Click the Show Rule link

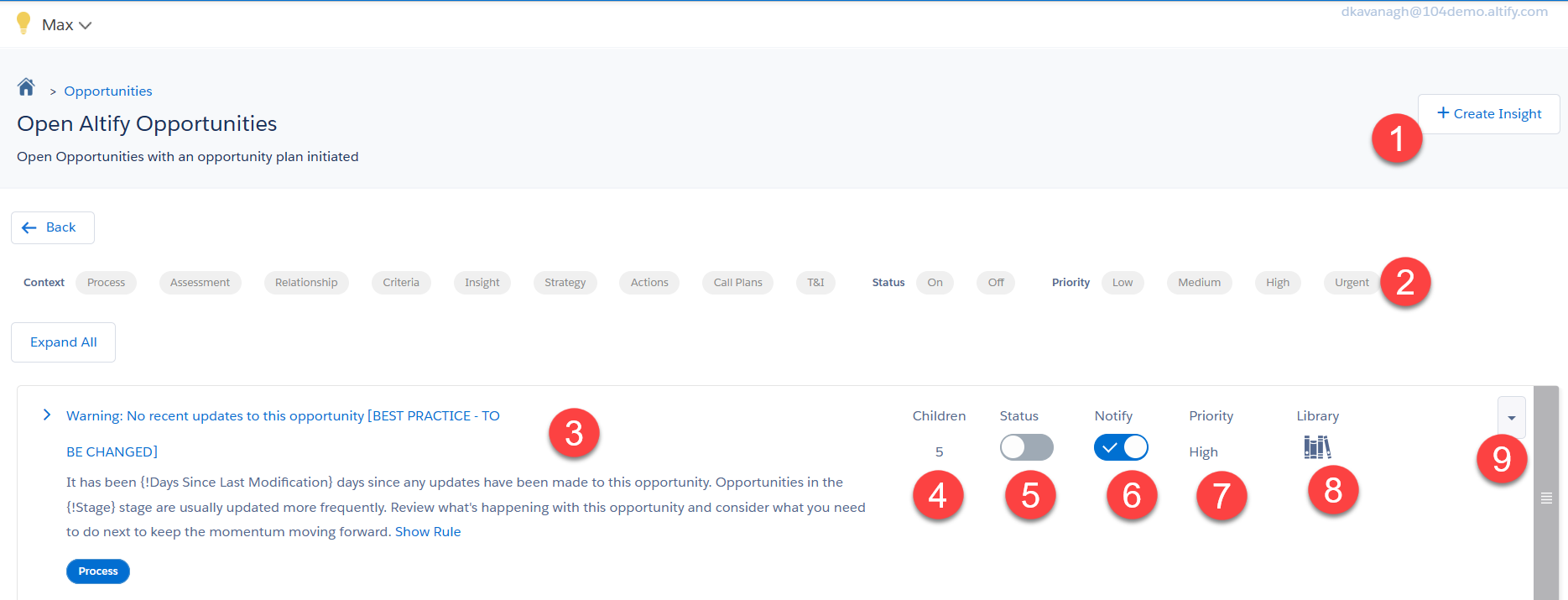pyautogui.click(x=428, y=532)
